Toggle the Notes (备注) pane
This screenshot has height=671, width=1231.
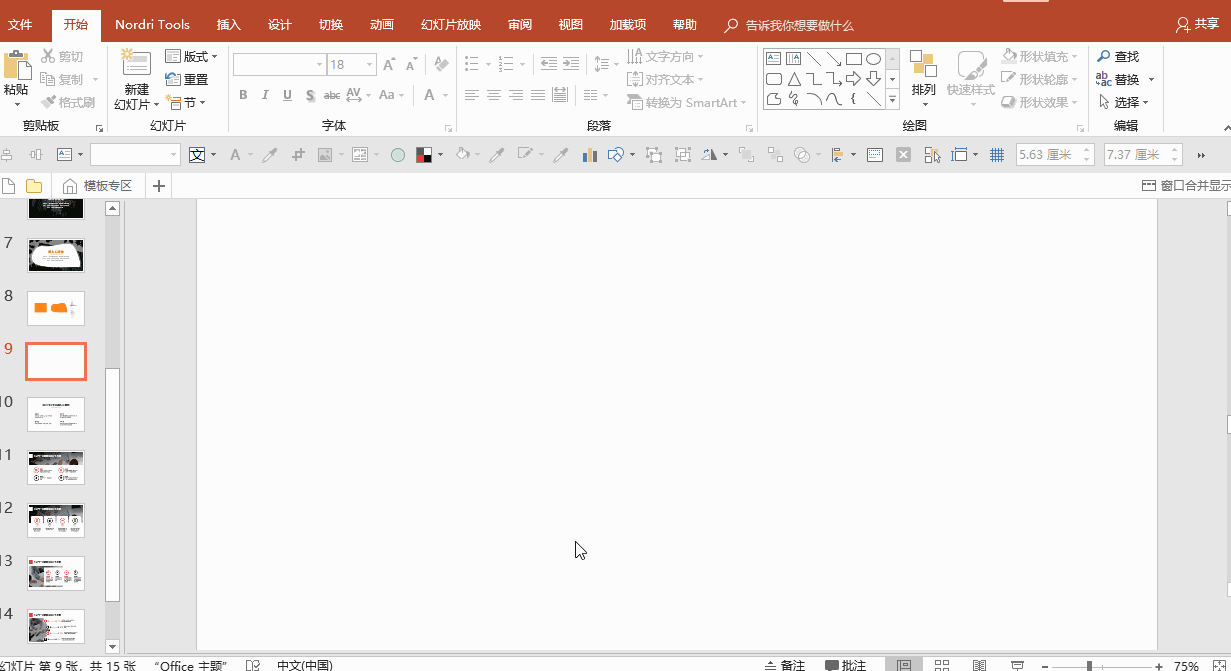785,664
